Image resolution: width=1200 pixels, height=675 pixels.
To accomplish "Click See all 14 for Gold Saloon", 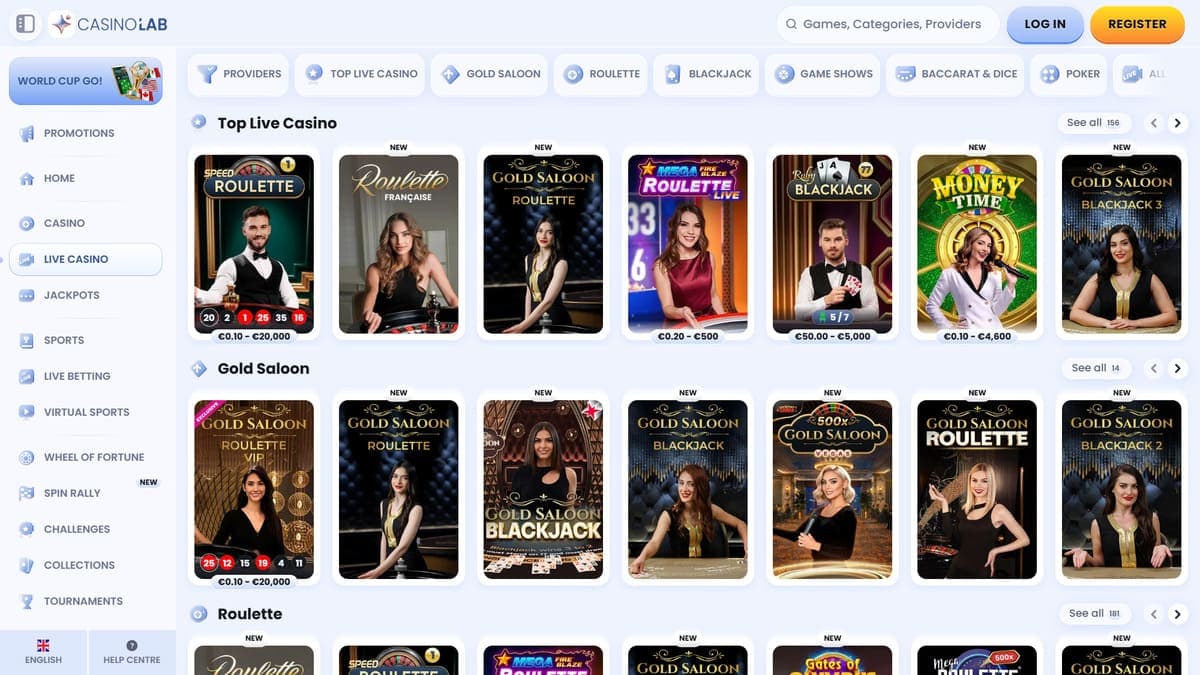I will 1096,368.
